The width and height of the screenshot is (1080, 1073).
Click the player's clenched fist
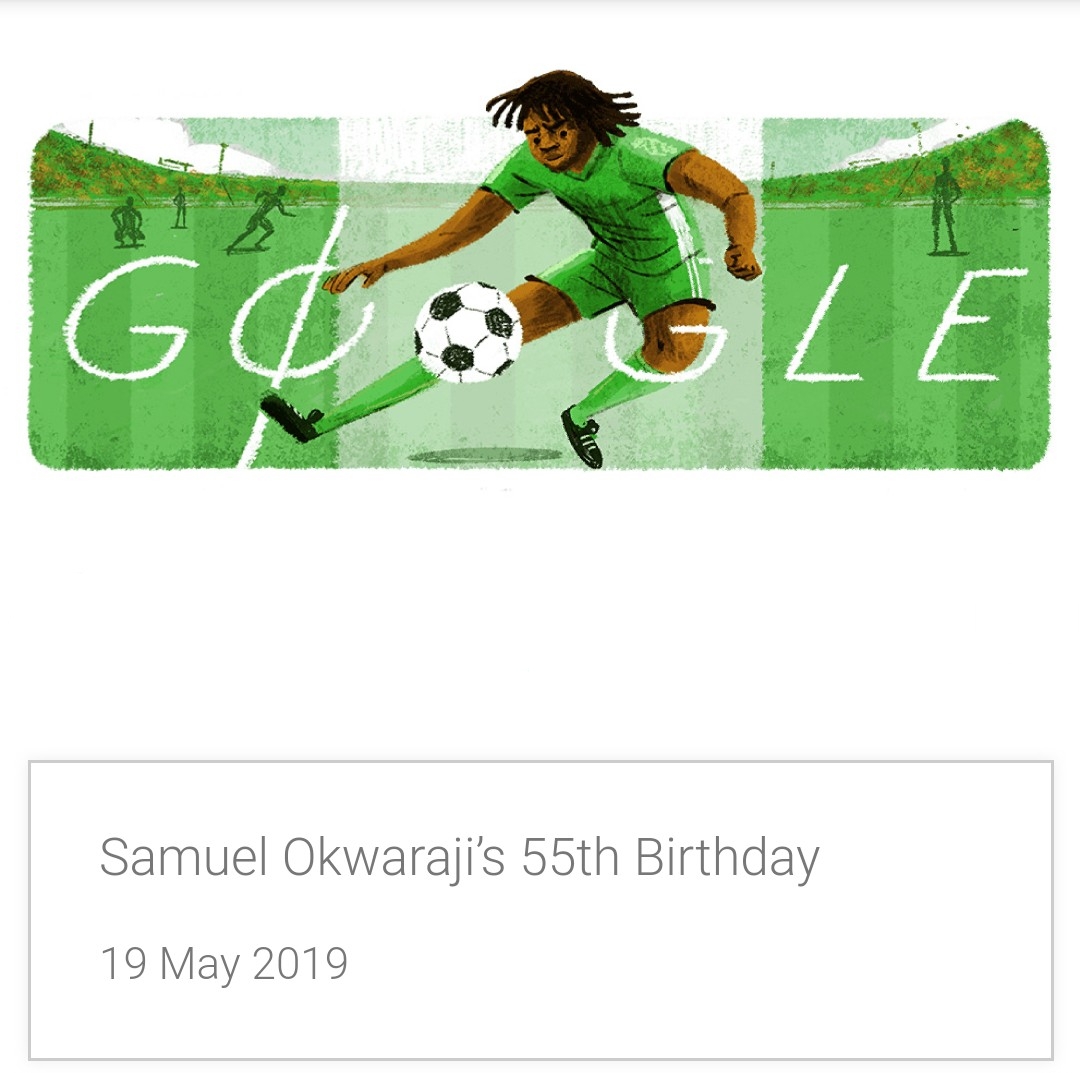(x=742, y=260)
